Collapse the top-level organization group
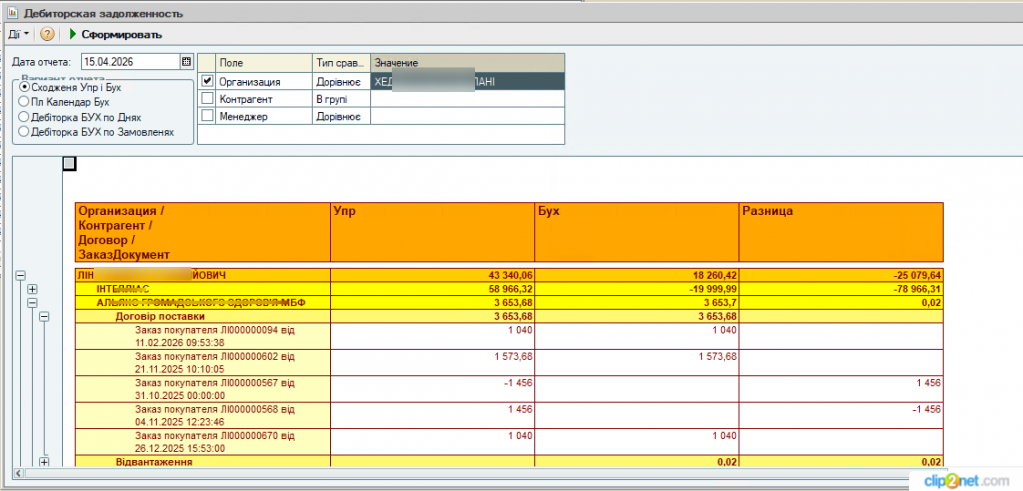Screen dimensions: 1023x491 (20, 276)
